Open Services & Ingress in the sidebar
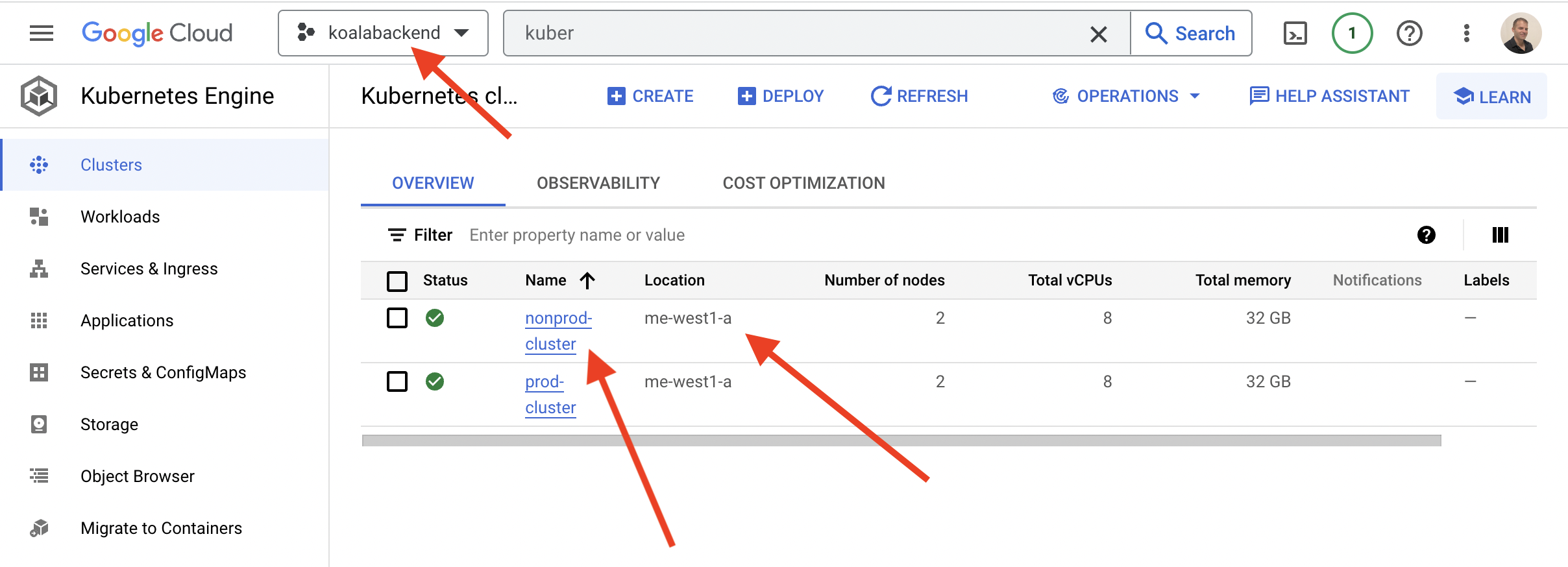The width and height of the screenshot is (1568, 567). [x=165, y=269]
